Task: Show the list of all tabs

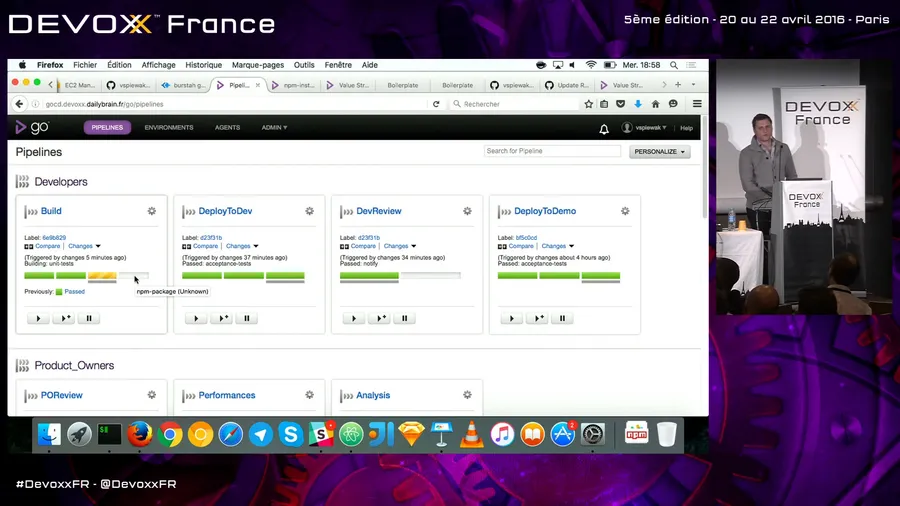Action: tap(693, 85)
